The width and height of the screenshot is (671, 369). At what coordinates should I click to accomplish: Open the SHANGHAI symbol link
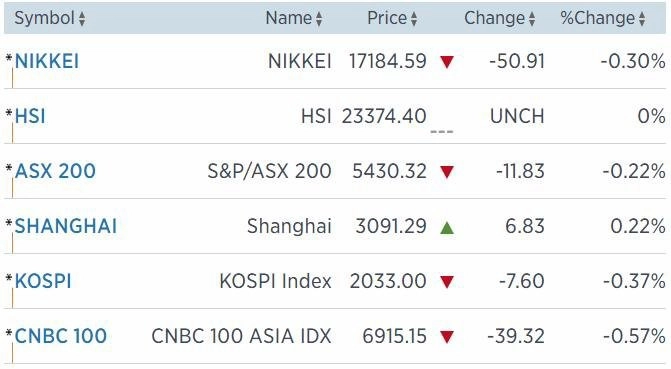click(66, 226)
